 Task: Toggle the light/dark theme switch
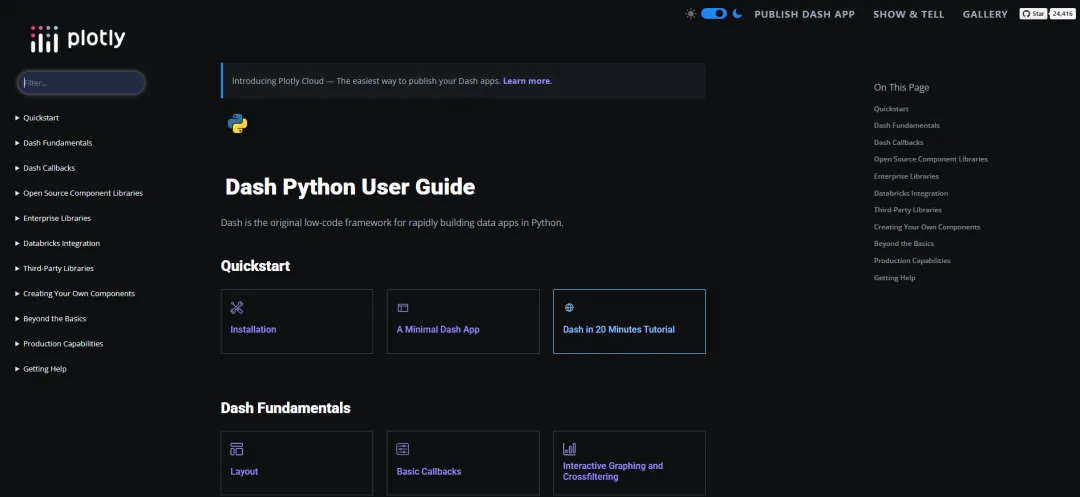714,14
